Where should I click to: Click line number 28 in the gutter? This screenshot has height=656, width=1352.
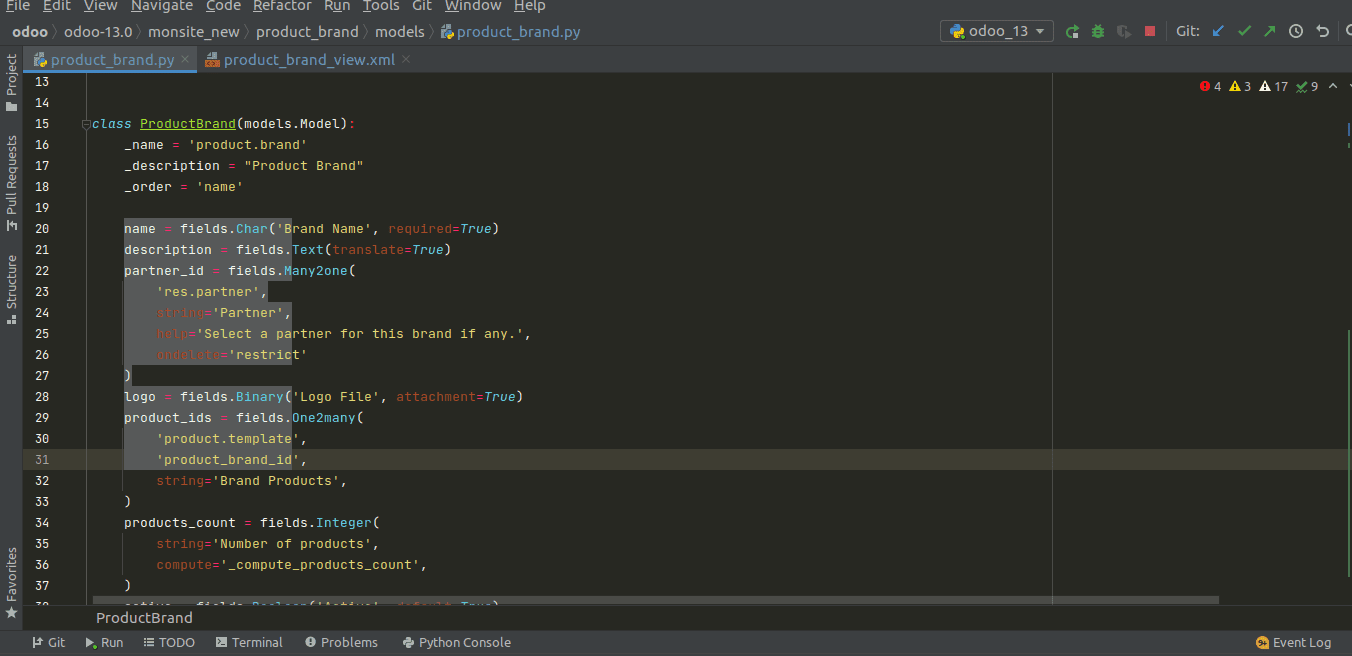click(x=41, y=397)
